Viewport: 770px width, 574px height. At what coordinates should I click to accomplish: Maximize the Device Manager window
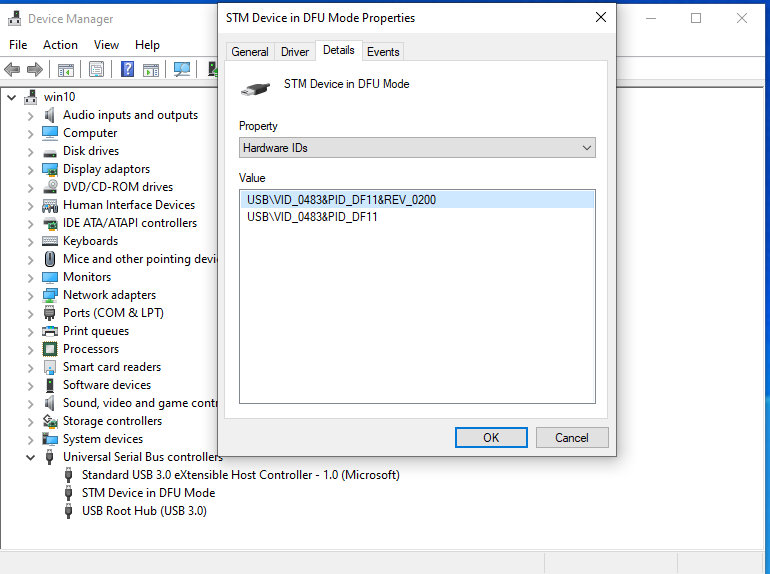696,18
